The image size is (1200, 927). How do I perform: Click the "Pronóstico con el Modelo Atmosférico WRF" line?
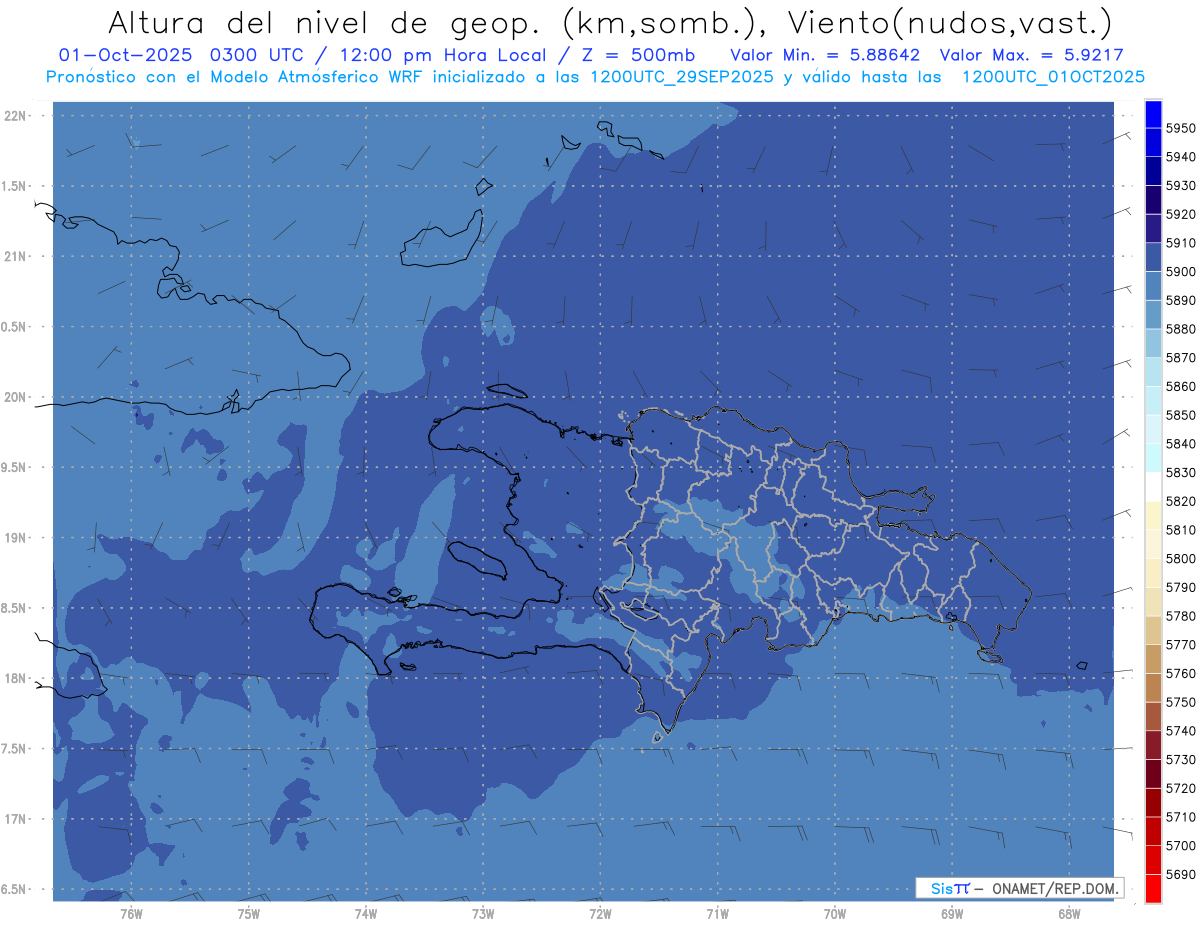234,77
